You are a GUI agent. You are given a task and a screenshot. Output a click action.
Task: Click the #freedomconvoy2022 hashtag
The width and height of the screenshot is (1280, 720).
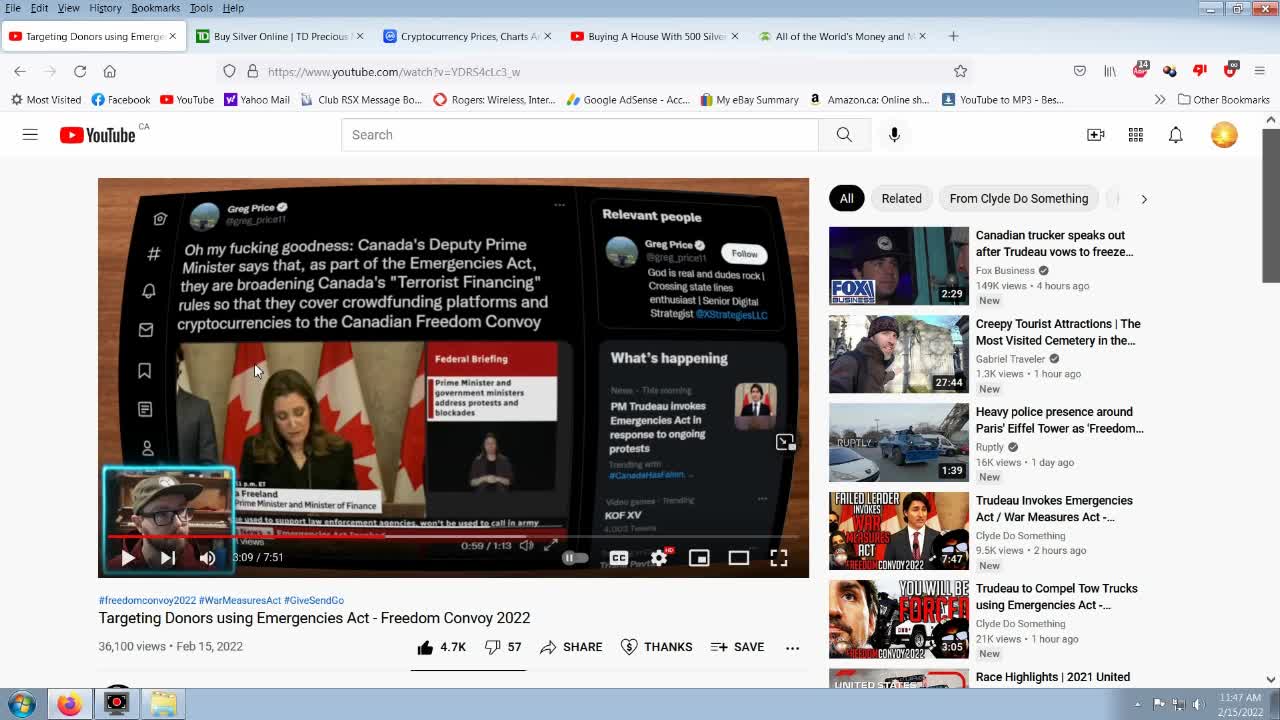[147, 600]
